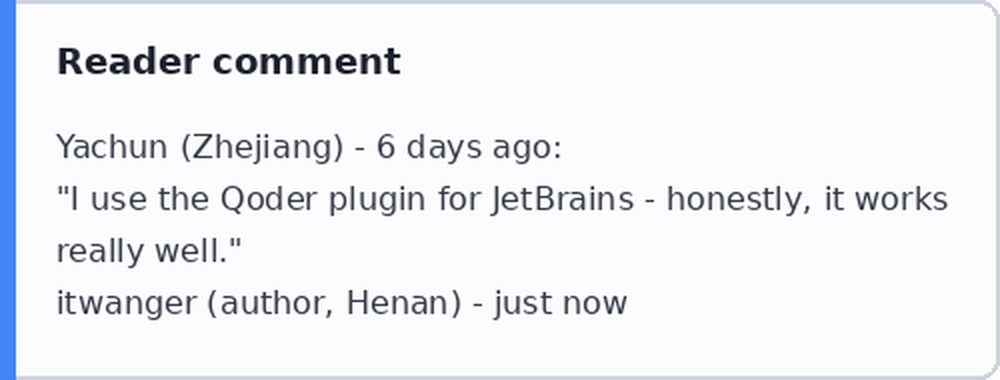Open the itwanger author name
Viewport: 1000px width, 380px height.
(126, 304)
